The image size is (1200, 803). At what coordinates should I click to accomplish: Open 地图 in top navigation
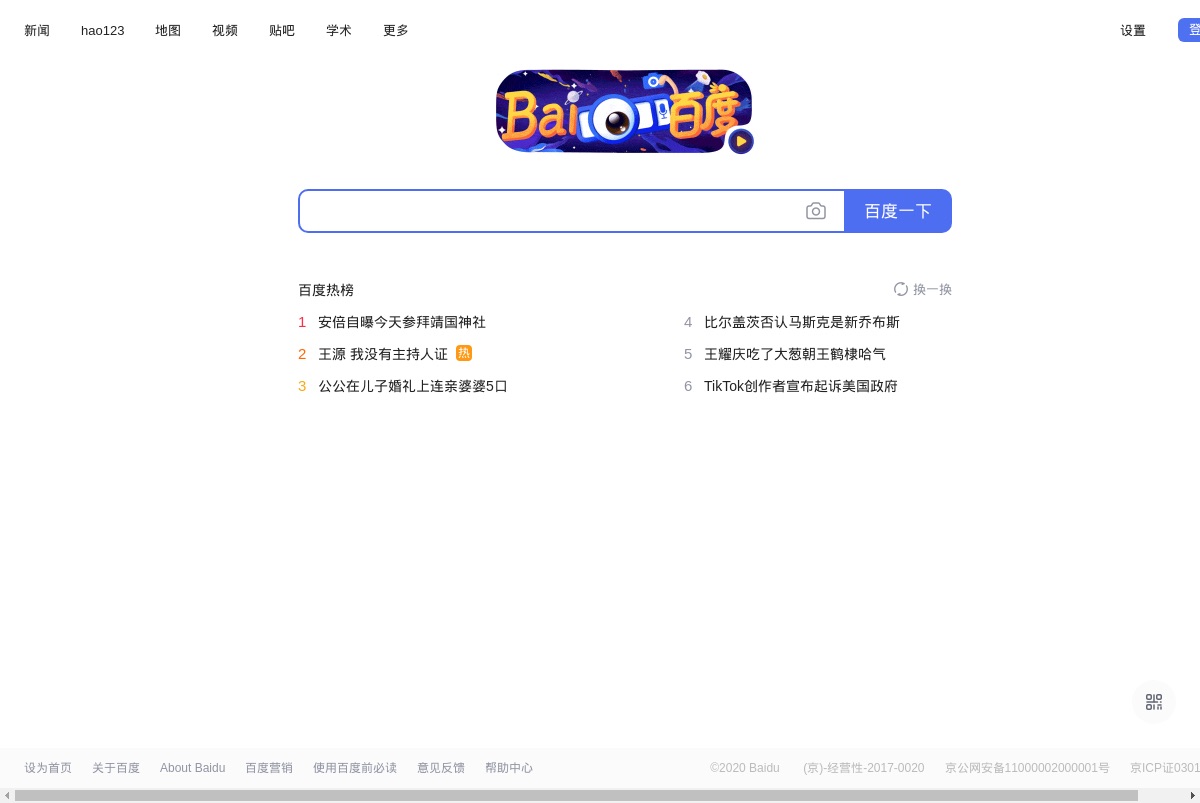pos(168,30)
